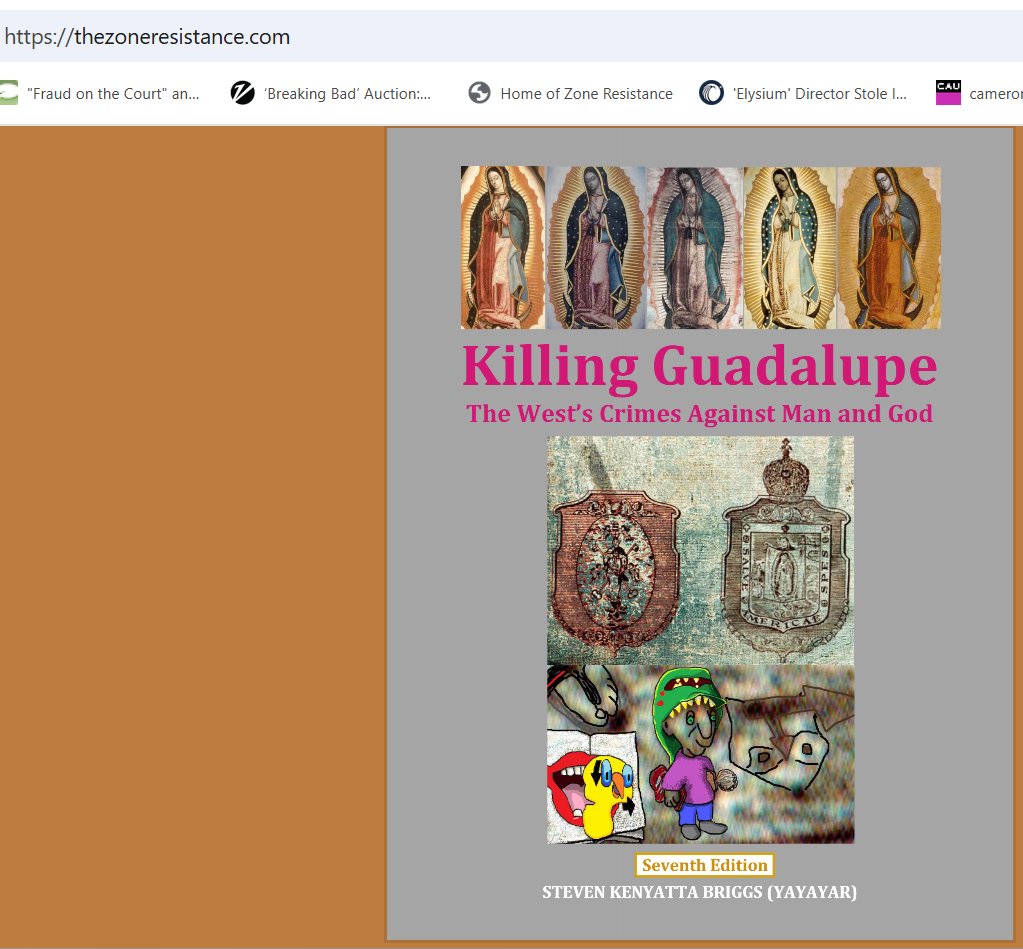The image size is (1023, 949).
Task: Click the Seventh Edition badge
Action: pyautogui.click(x=705, y=865)
